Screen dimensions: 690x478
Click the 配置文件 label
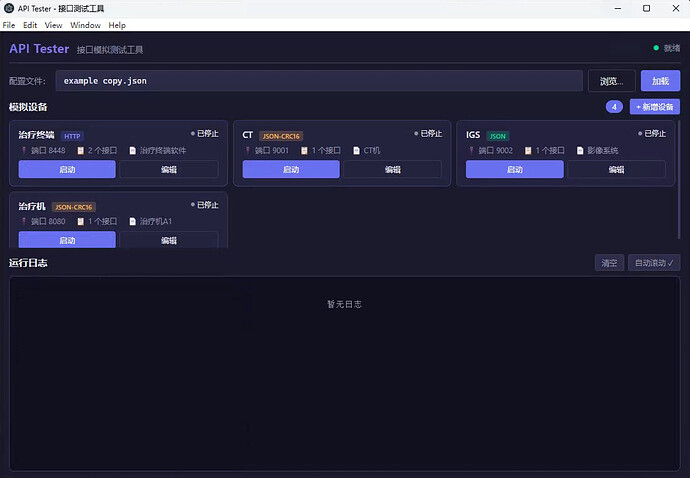pos(27,81)
